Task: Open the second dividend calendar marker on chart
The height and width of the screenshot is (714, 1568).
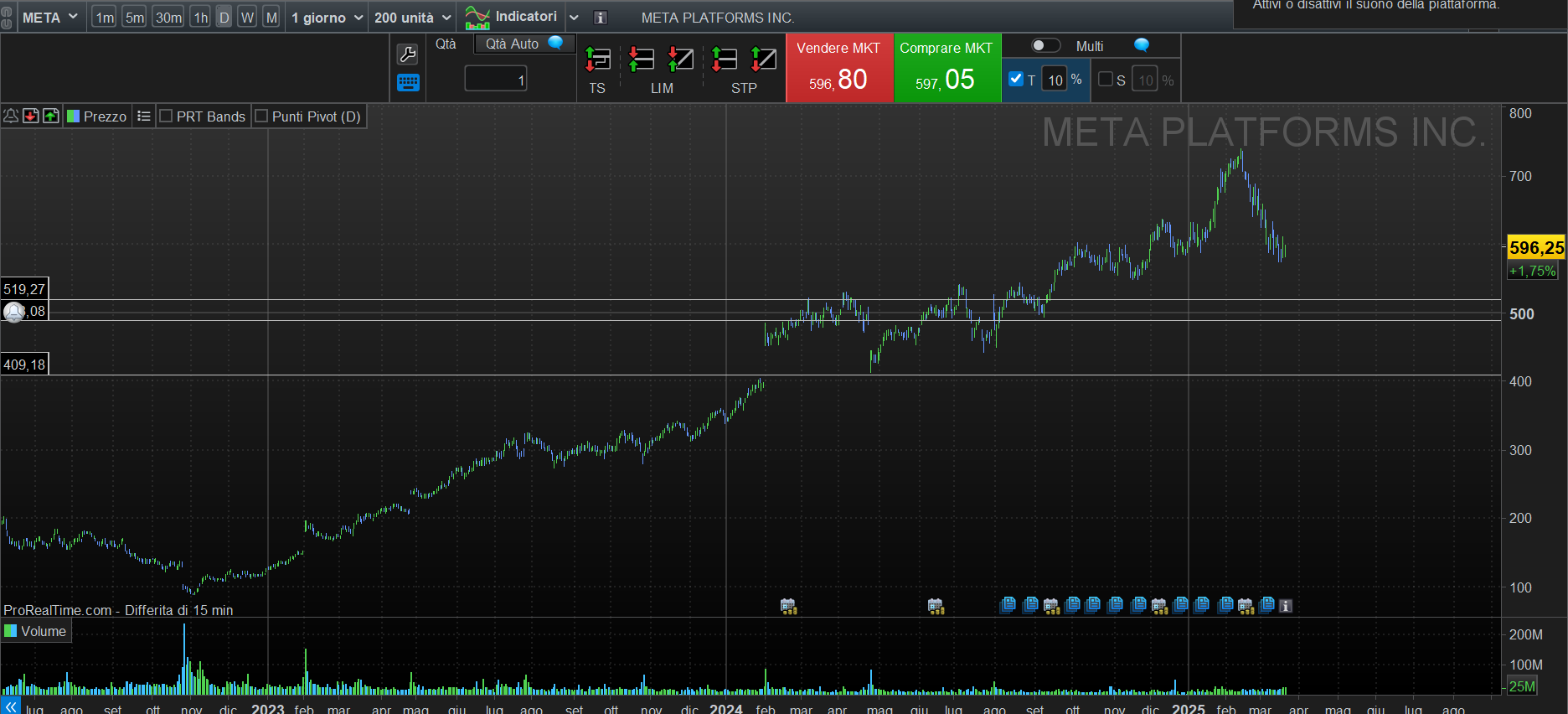Action: click(x=936, y=606)
